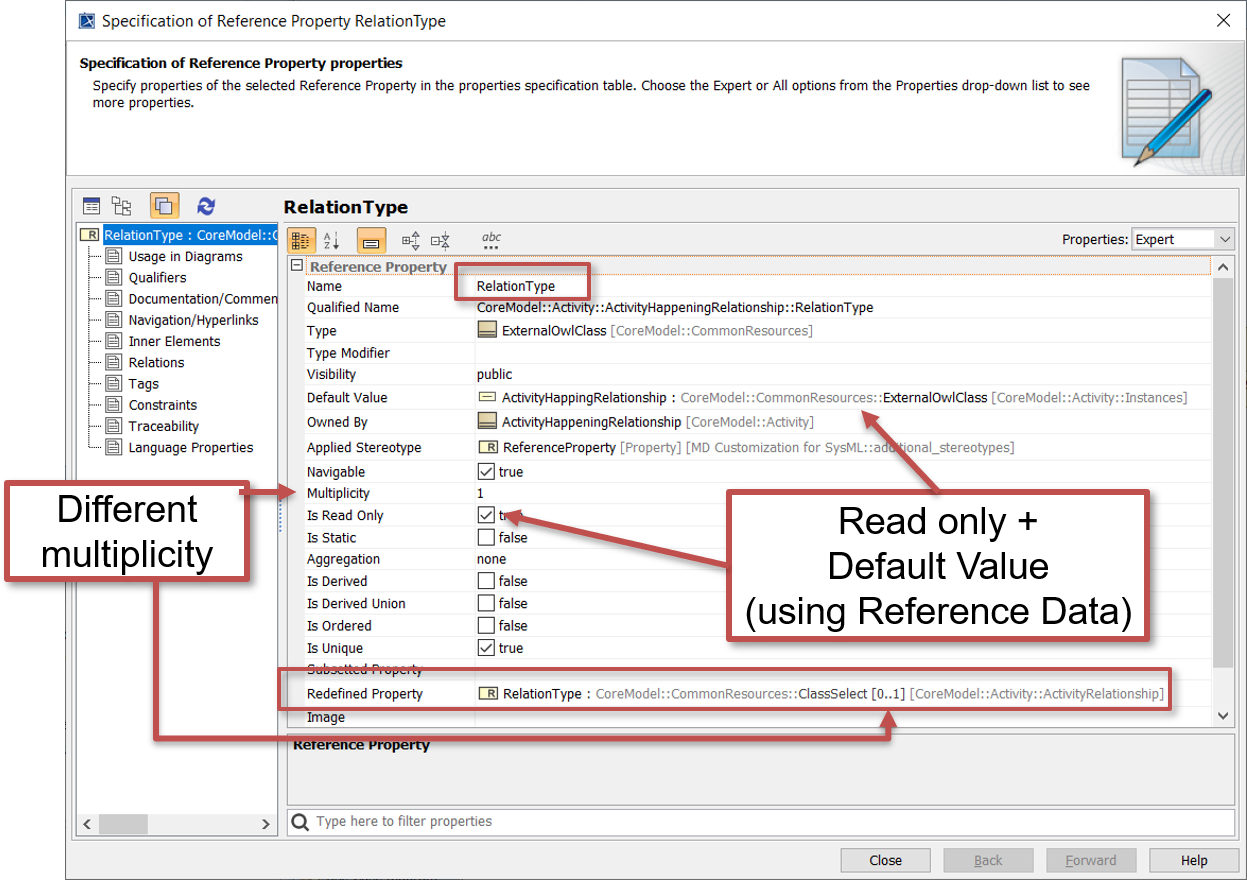The width and height of the screenshot is (1247, 880).
Task: Check the Is Ordered checkbox
Action: coord(486,626)
